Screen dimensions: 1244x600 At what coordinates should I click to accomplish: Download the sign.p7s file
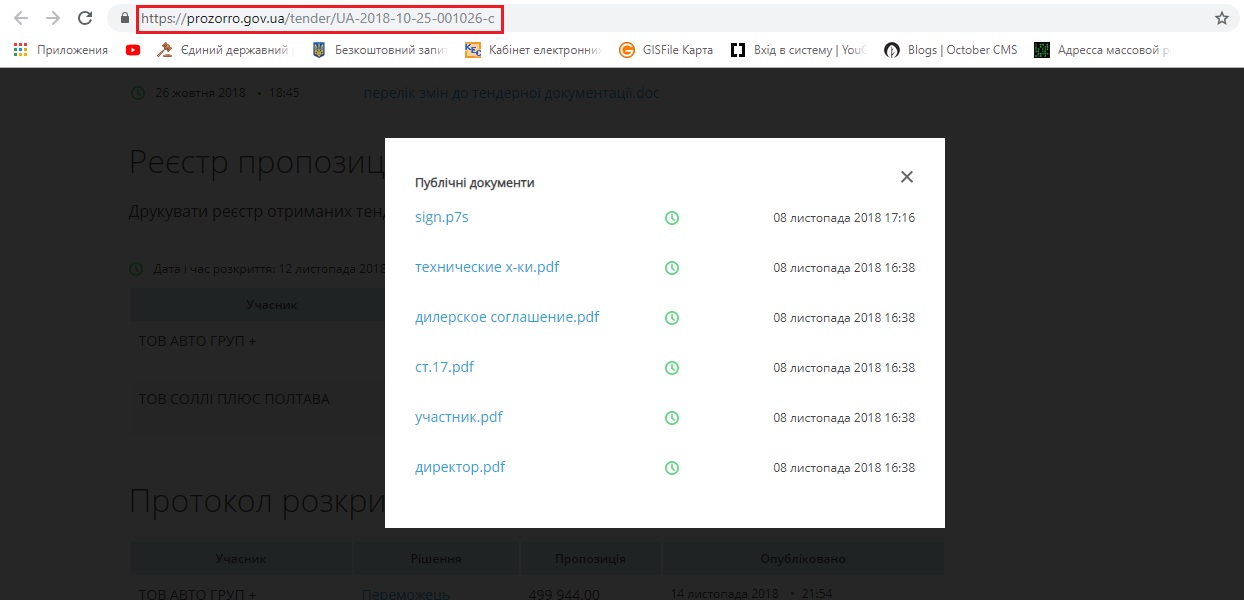point(441,217)
